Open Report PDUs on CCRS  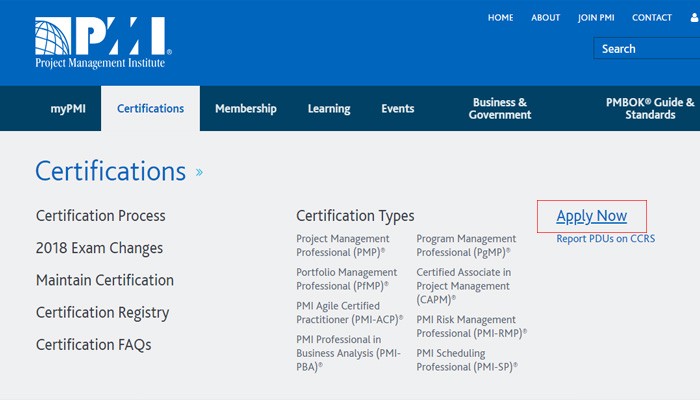(x=605, y=238)
